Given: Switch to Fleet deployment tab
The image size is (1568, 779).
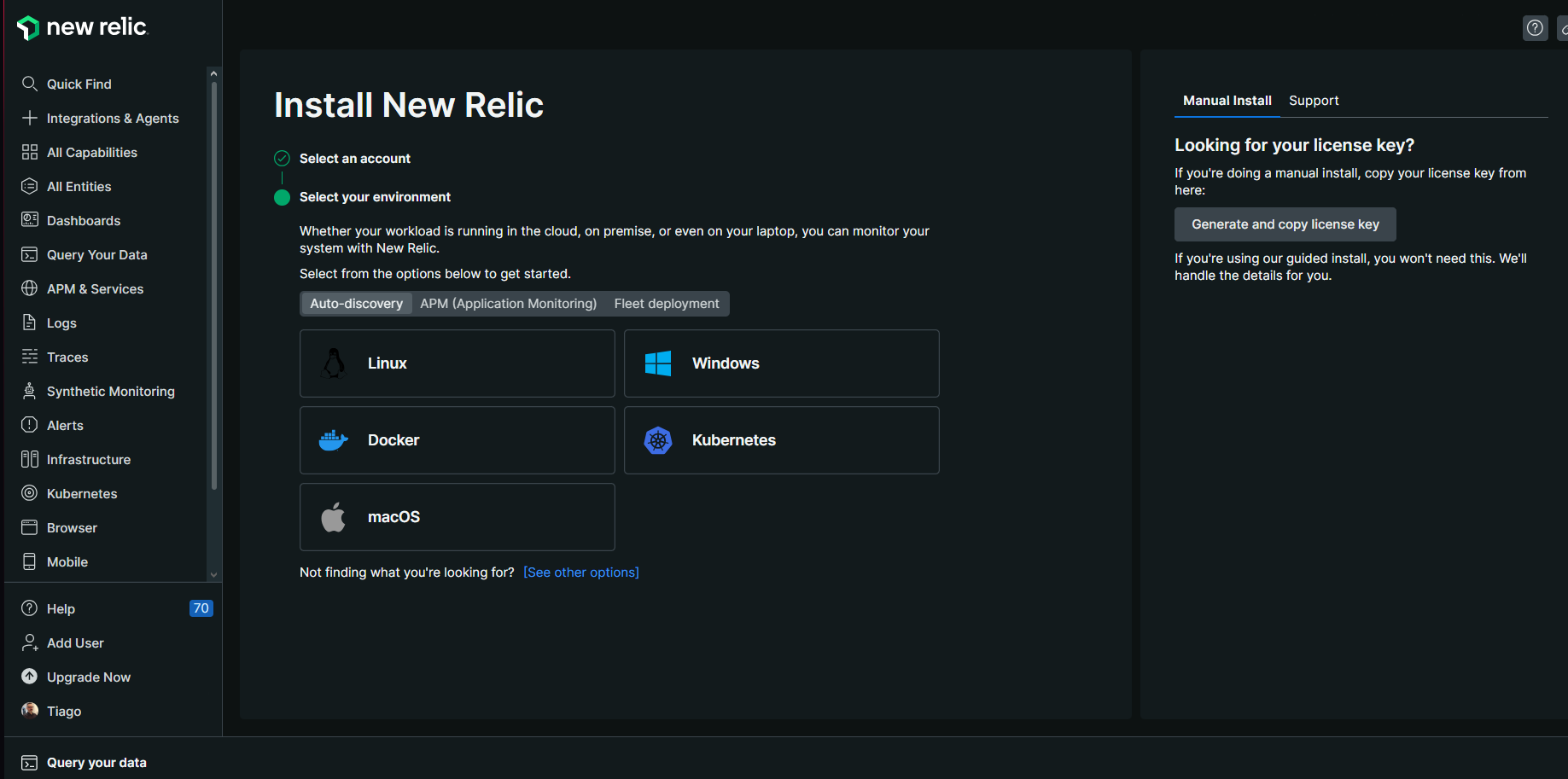Looking at the screenshot, I should [667, 304].
